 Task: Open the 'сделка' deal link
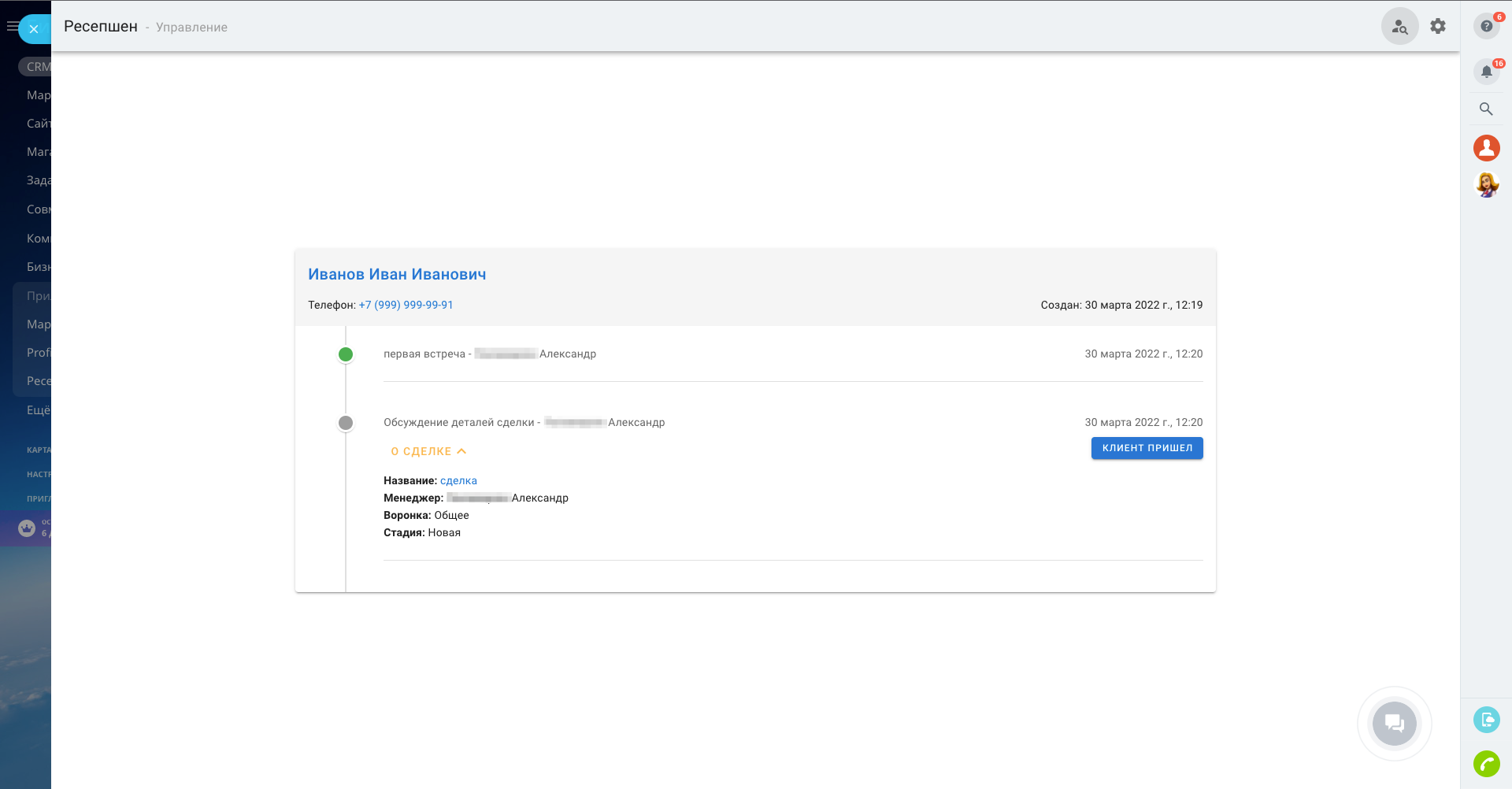click(x=458, y=480)
